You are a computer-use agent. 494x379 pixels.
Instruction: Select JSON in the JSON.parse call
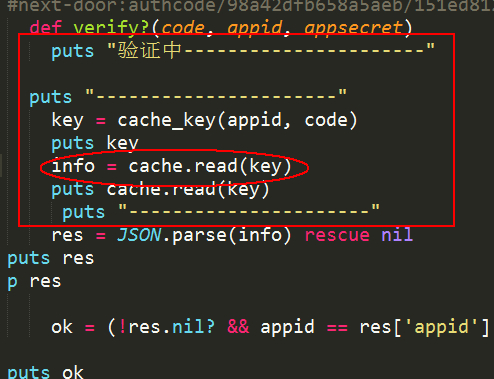[139, 235]
